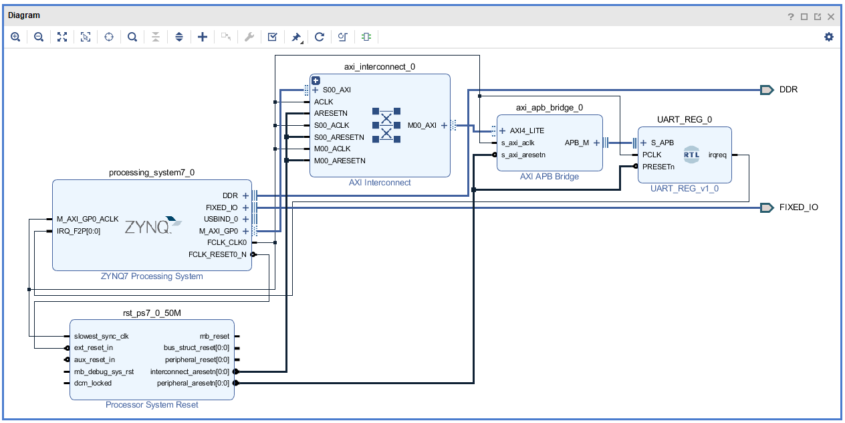
Task: Select the Diagram panel title tab
Action: coord(24,16)
